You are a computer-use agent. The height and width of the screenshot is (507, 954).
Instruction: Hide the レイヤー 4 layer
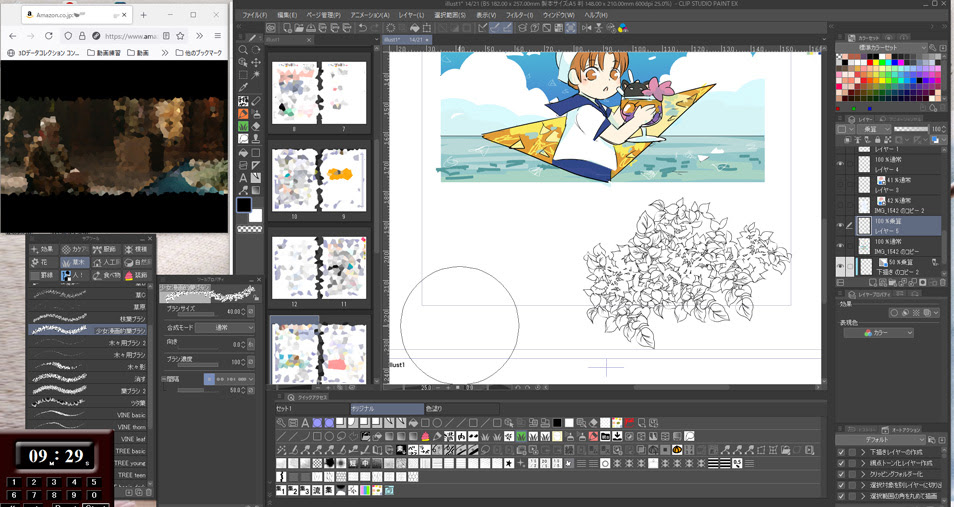tap(841, 164)
